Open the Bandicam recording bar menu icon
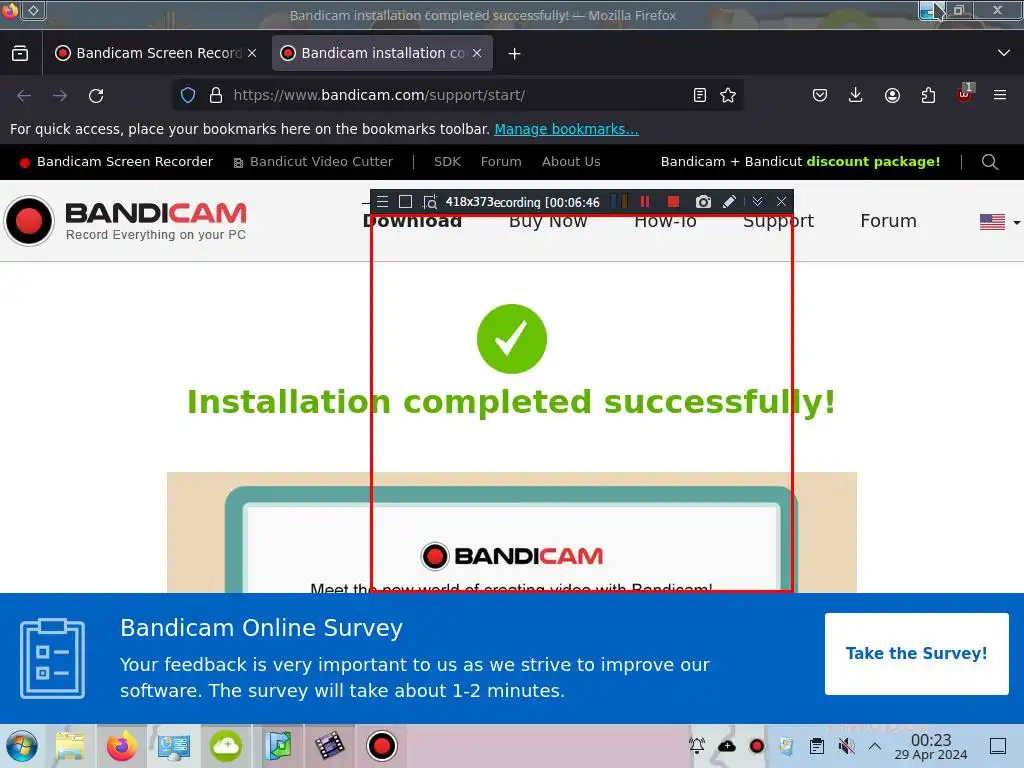The image size is (1024, 768). point(383,202)
